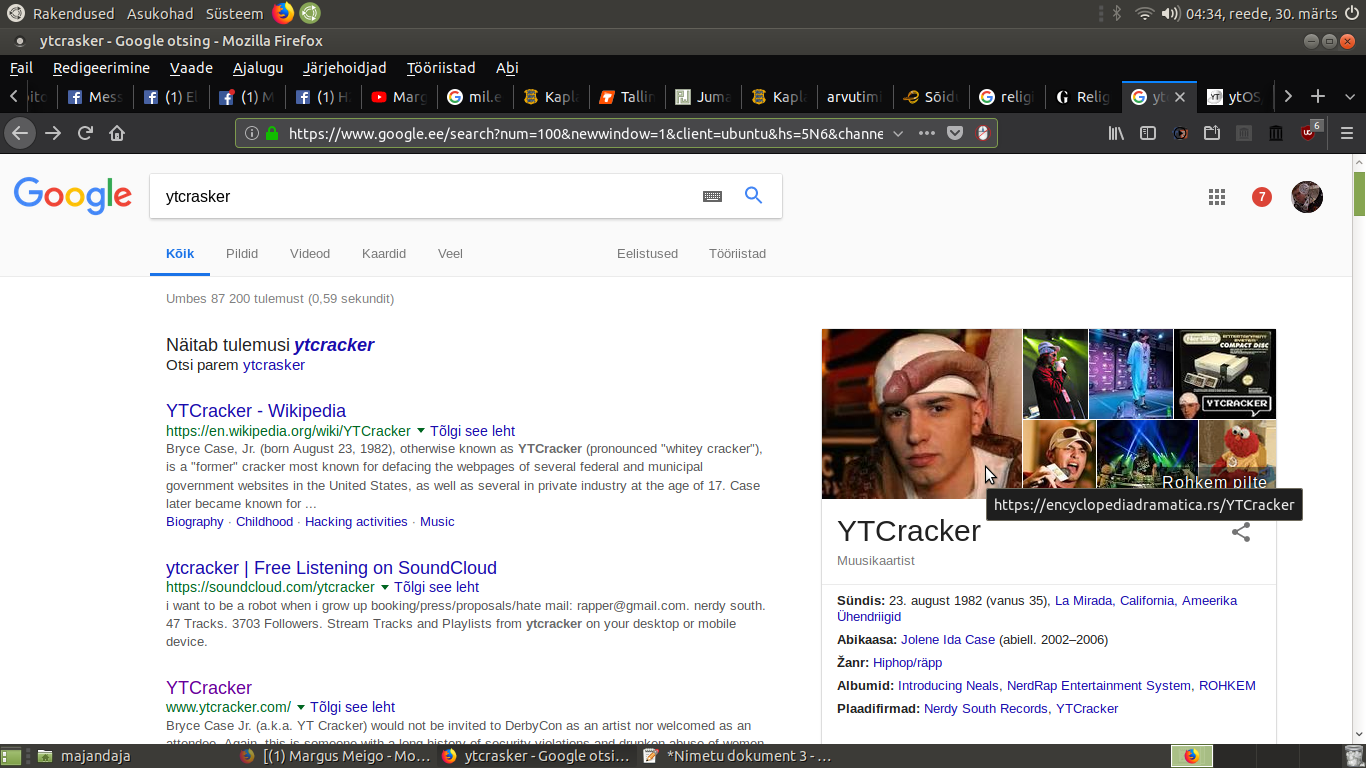Open the on-screen keyboard in search box
The height and width of the screenshot is (768, 1366).
(712, 197)
